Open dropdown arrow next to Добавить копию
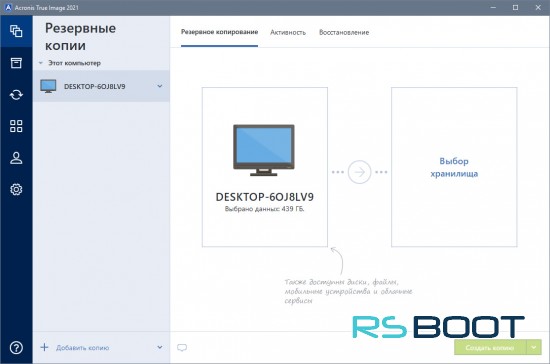Image resolution: width=550 pixels, height=364 pixels. pyautogui.click(x=160, y=348)
